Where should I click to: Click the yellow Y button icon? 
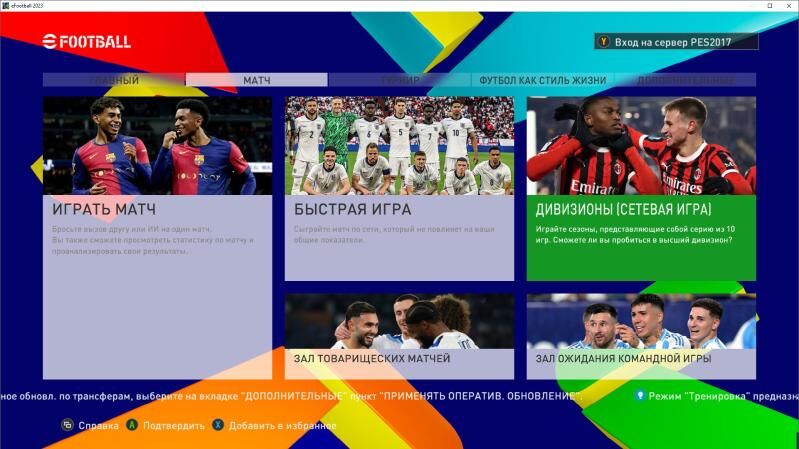tap(604, 42)
